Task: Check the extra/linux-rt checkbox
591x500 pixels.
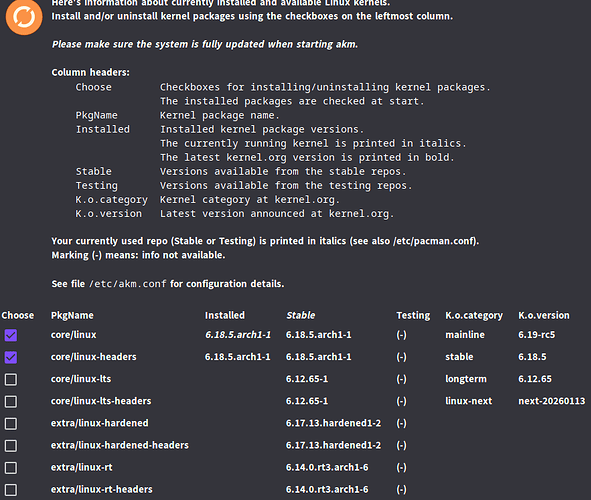Action: coord(11,468)
